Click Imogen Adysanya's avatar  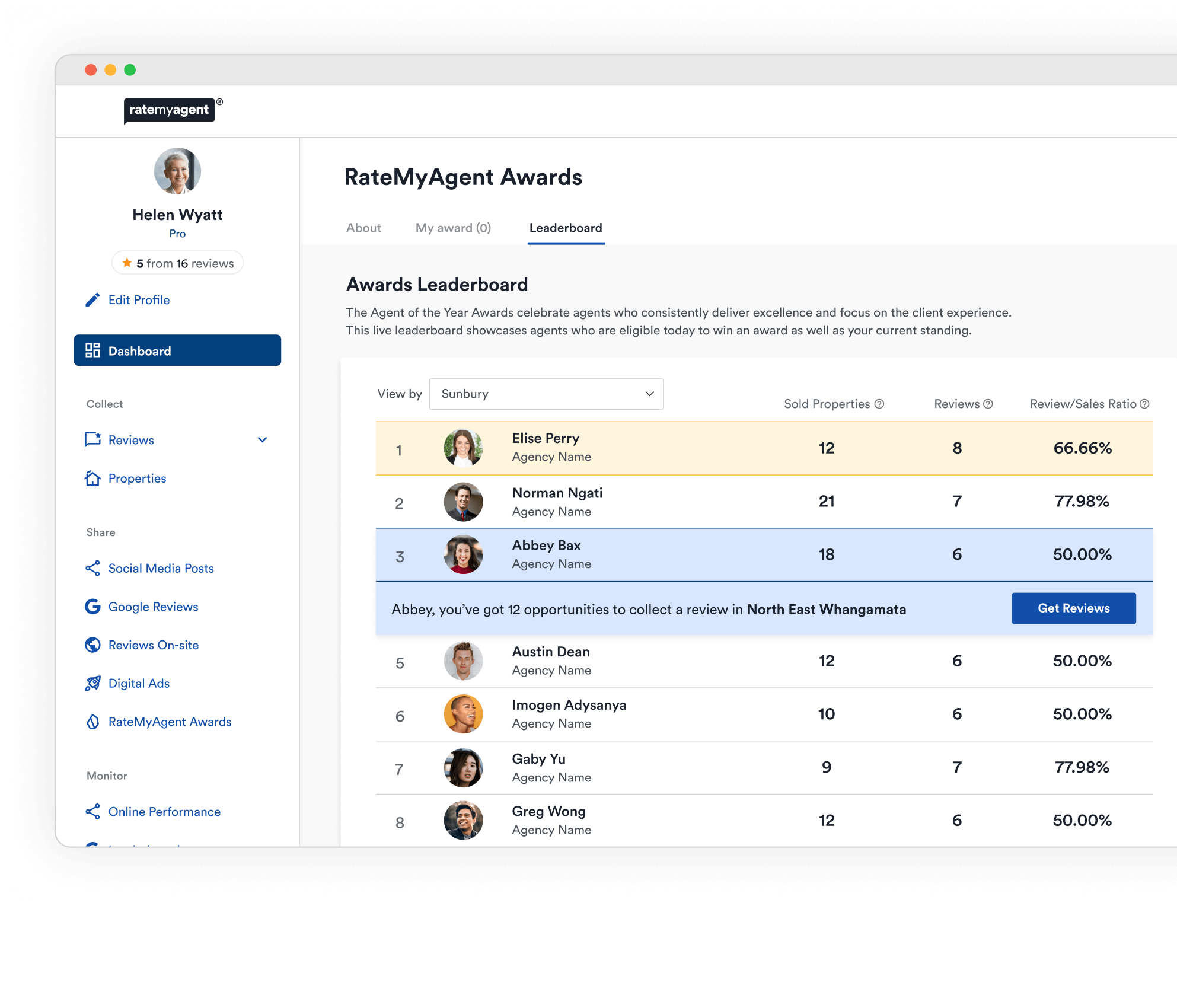[463, 714]
